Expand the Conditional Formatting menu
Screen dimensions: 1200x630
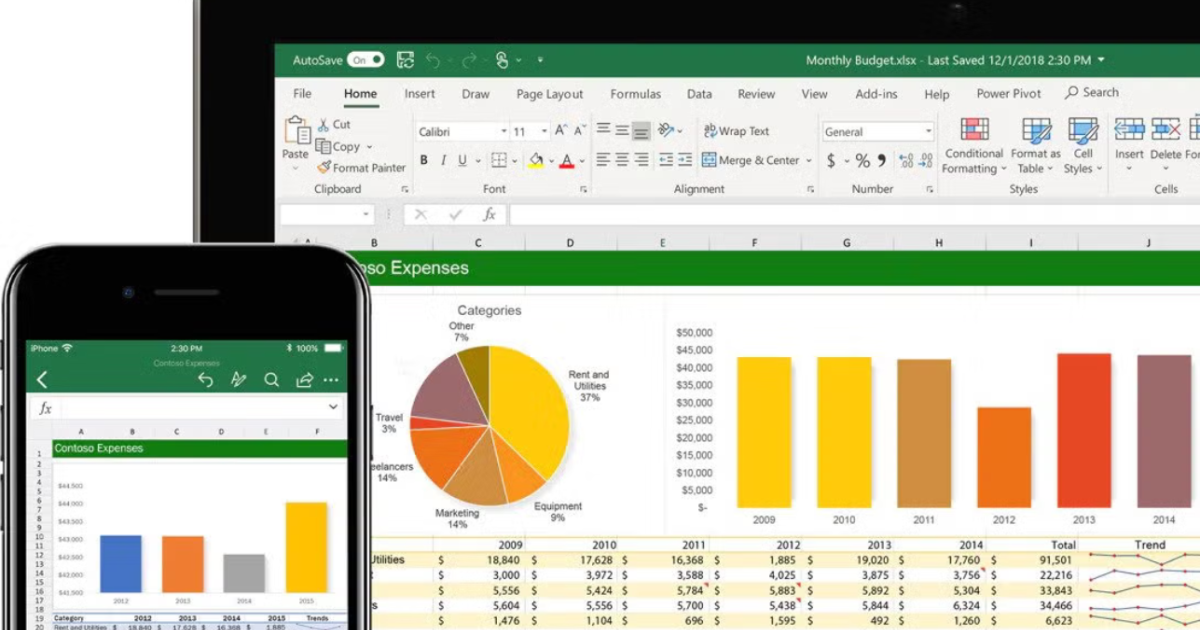coord(974,145)
